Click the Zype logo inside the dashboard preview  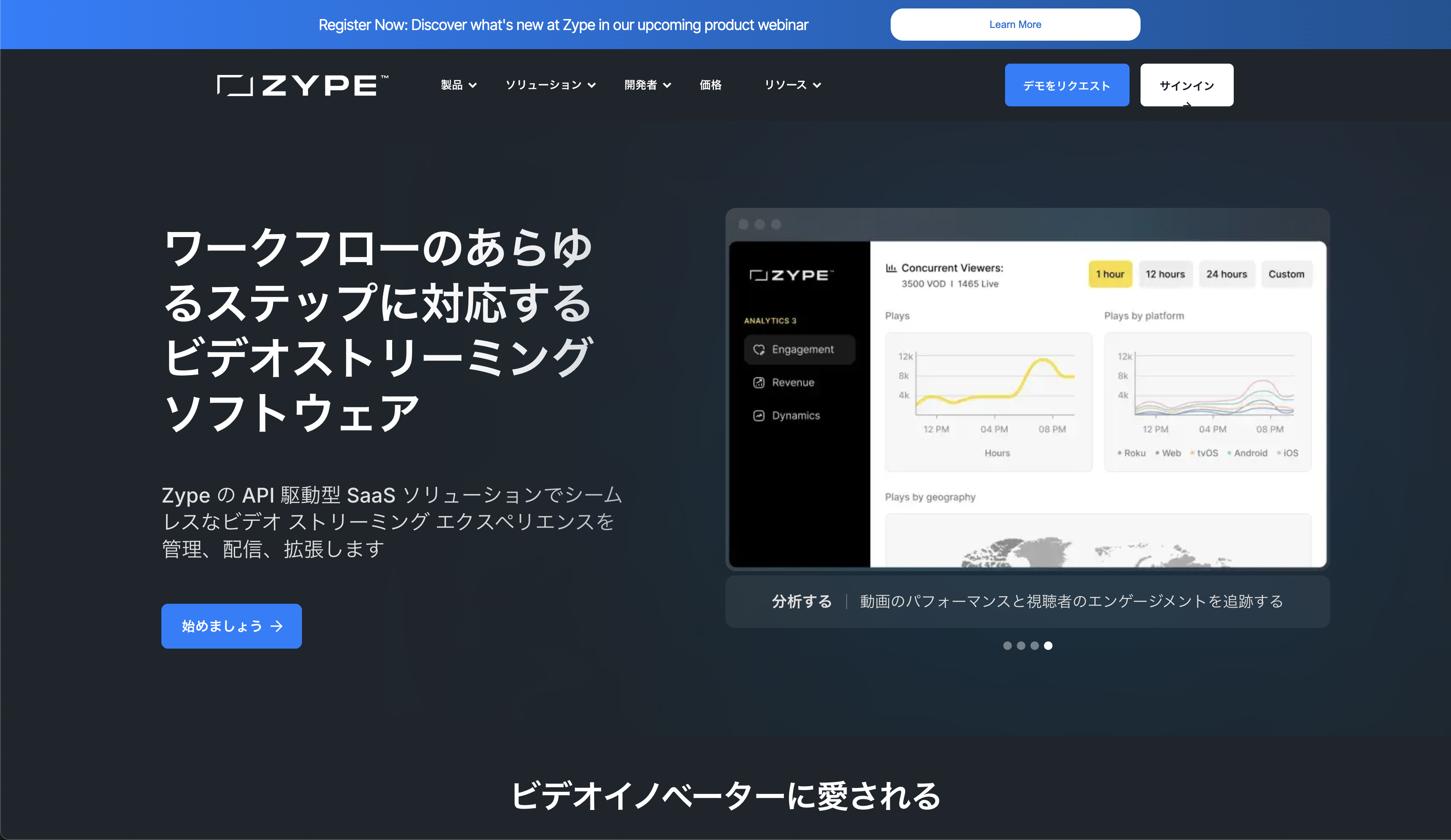pyautogui.click(x=792, y=275)
